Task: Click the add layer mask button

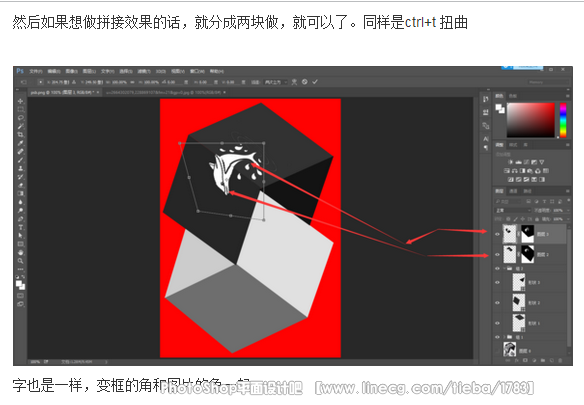Action: click(525, 360)
